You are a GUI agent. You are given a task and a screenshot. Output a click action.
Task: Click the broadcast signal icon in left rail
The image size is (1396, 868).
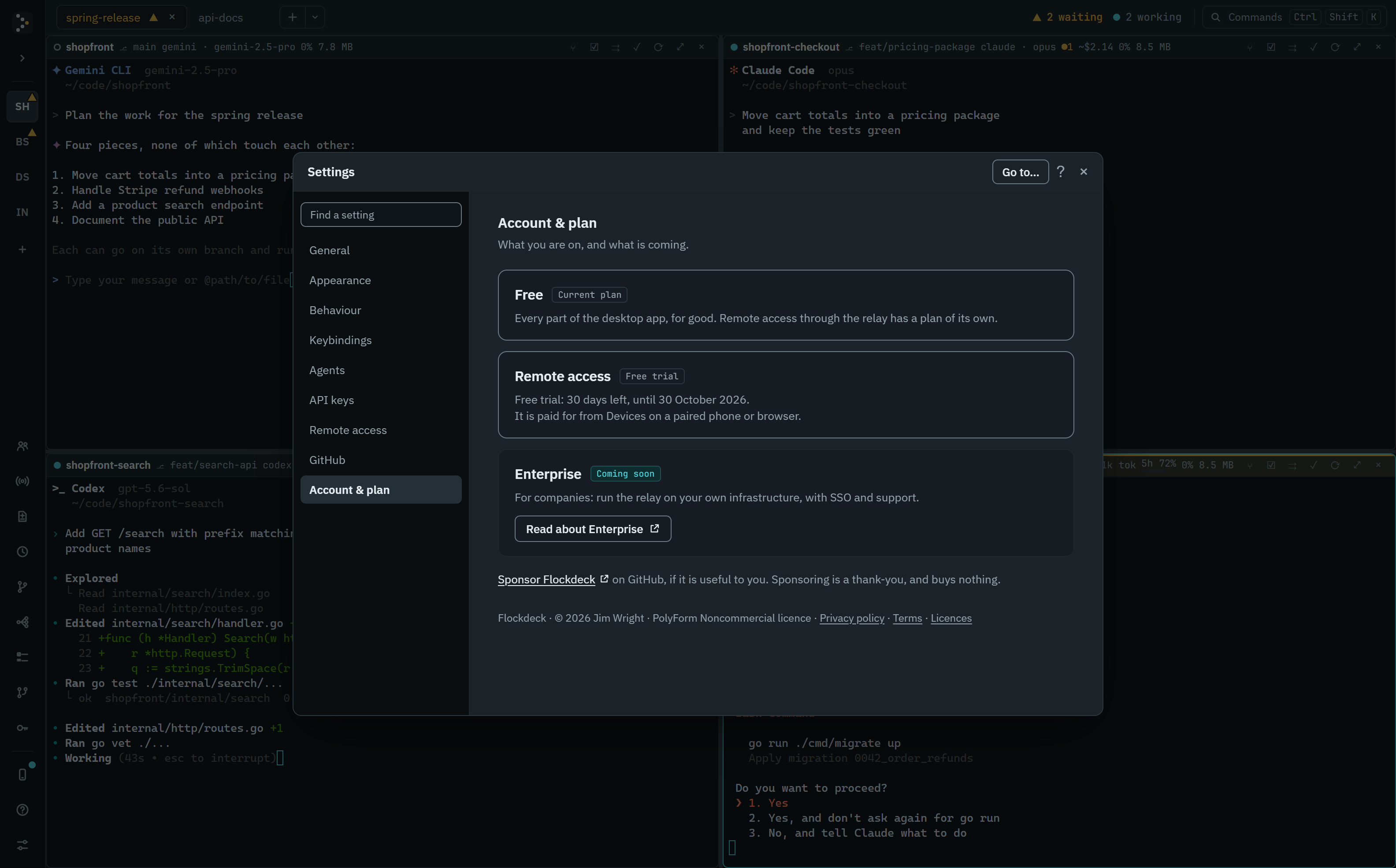coord(22,481)
